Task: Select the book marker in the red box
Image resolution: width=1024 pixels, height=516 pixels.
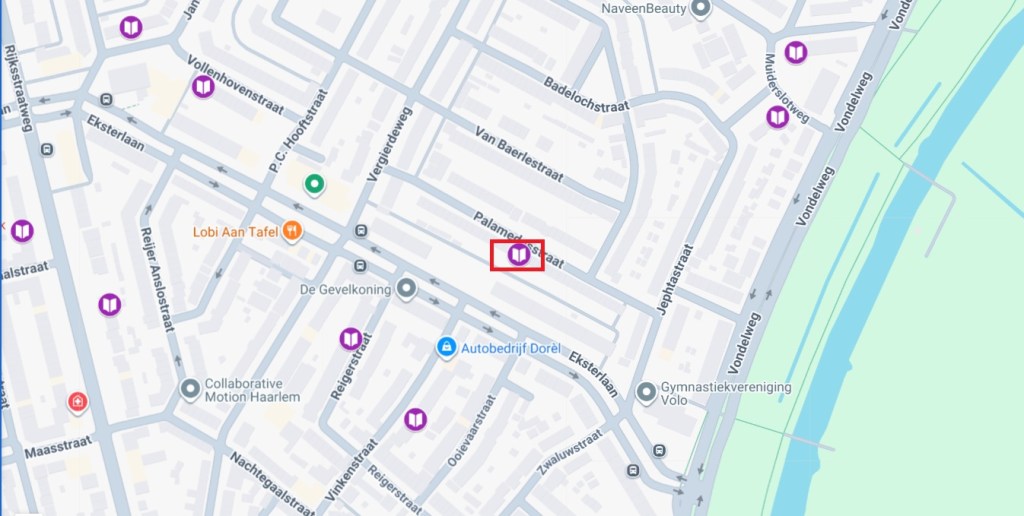Action: pyautogui.click(x=519, y=254)
